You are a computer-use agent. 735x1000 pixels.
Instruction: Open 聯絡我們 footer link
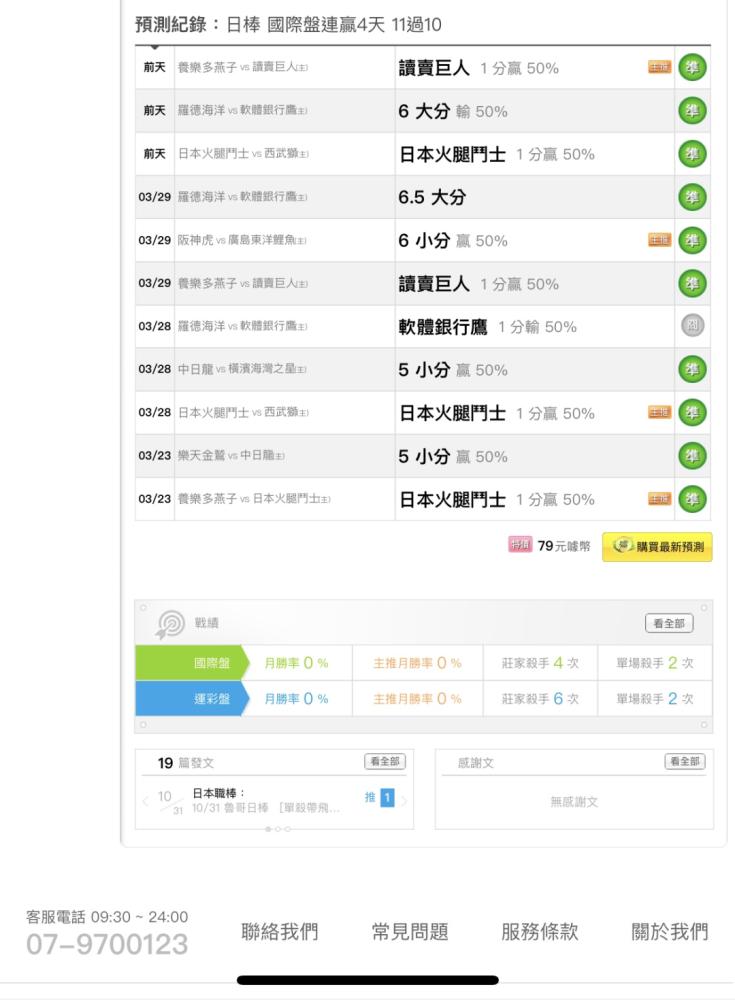pos(279,932)
